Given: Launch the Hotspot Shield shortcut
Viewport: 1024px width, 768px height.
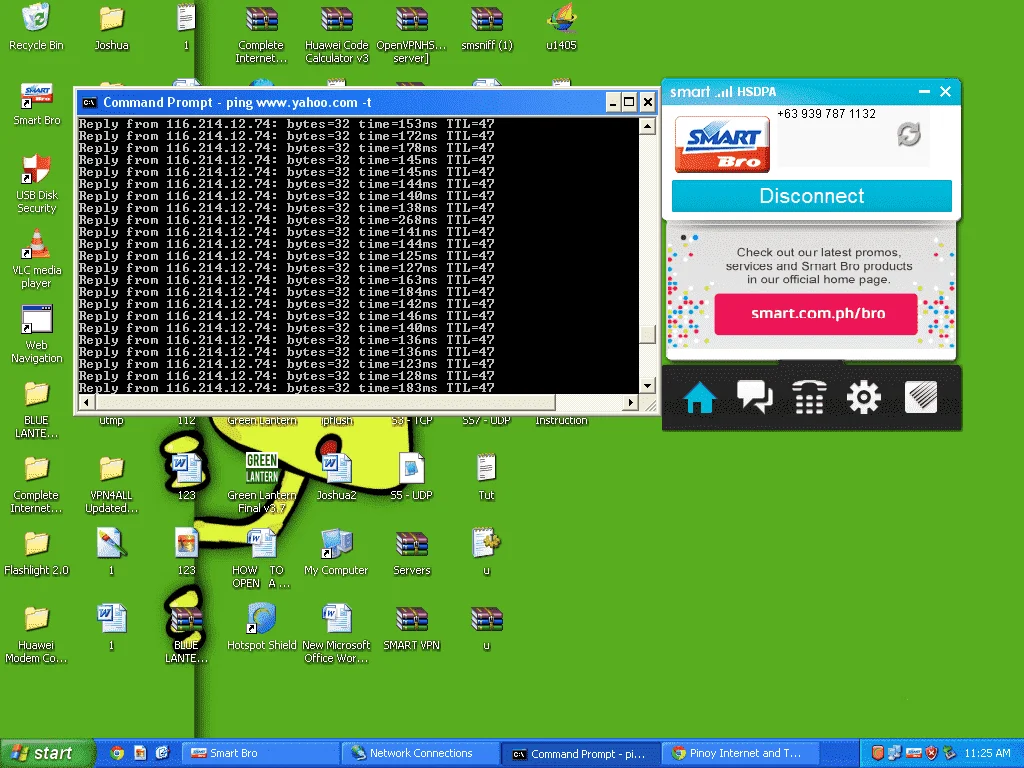Looking at the screenshot, I should click(261, 627).
